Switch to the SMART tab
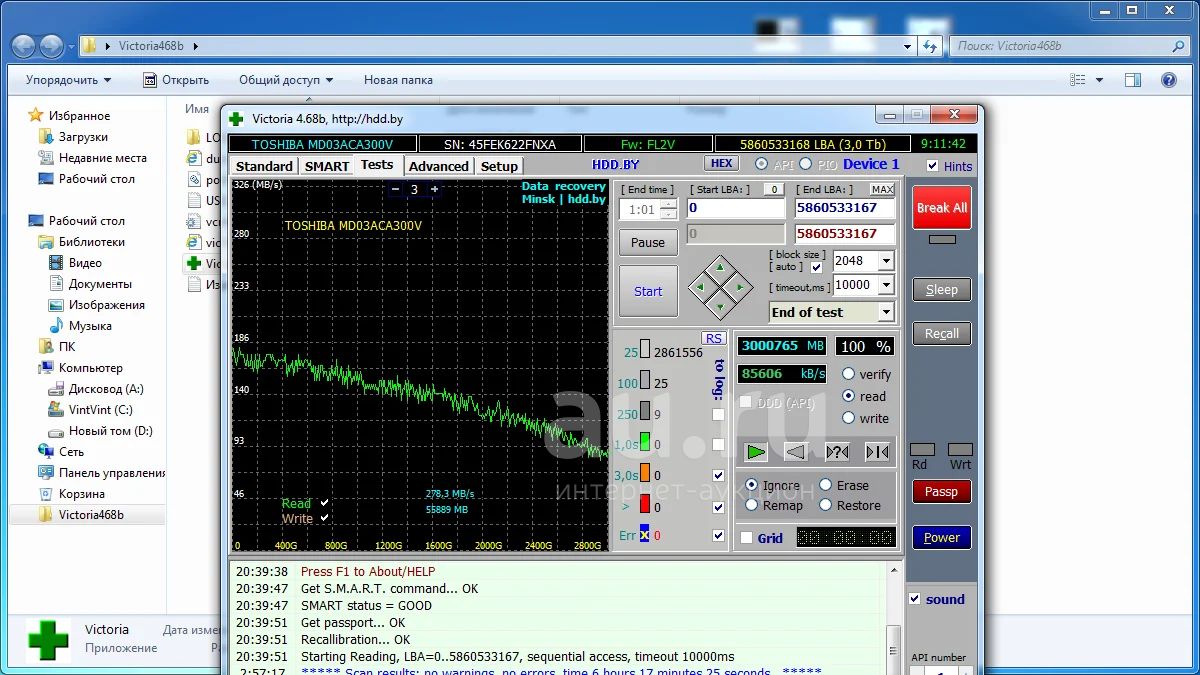1200x675 pixels. coord(327,166)
